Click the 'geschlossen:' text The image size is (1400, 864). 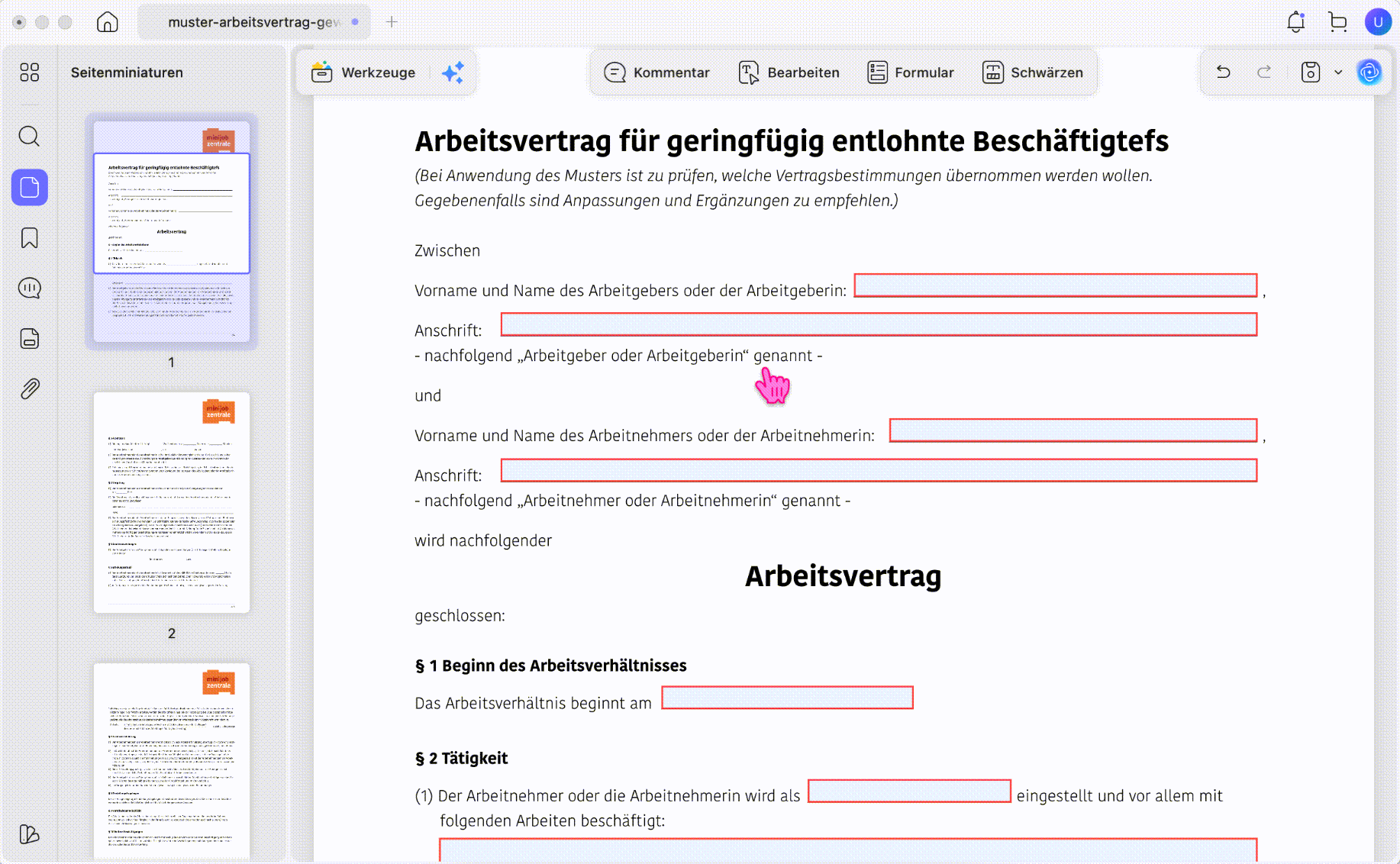coord(460,616)
